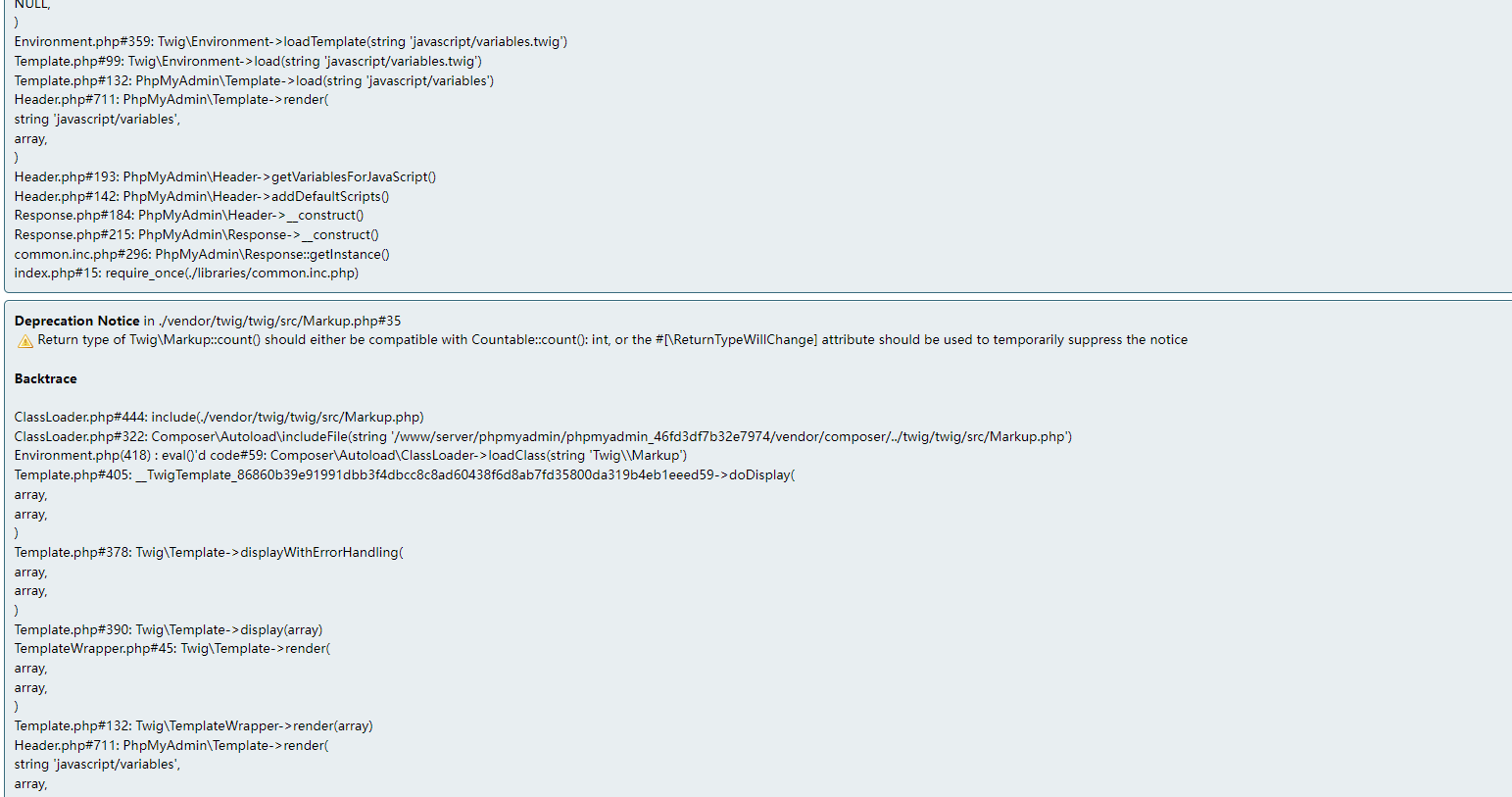Image resolution: width=1512 pixels, height=797 pixels.
Task: Click the Backtrace heading
Action: [x=46, y=378]
